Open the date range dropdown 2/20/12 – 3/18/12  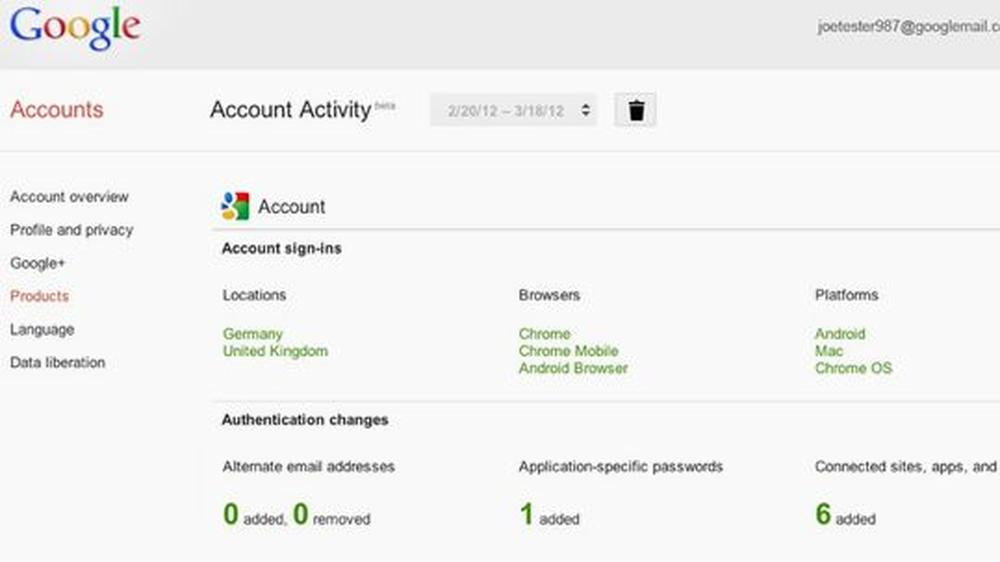tap(513, 110)
